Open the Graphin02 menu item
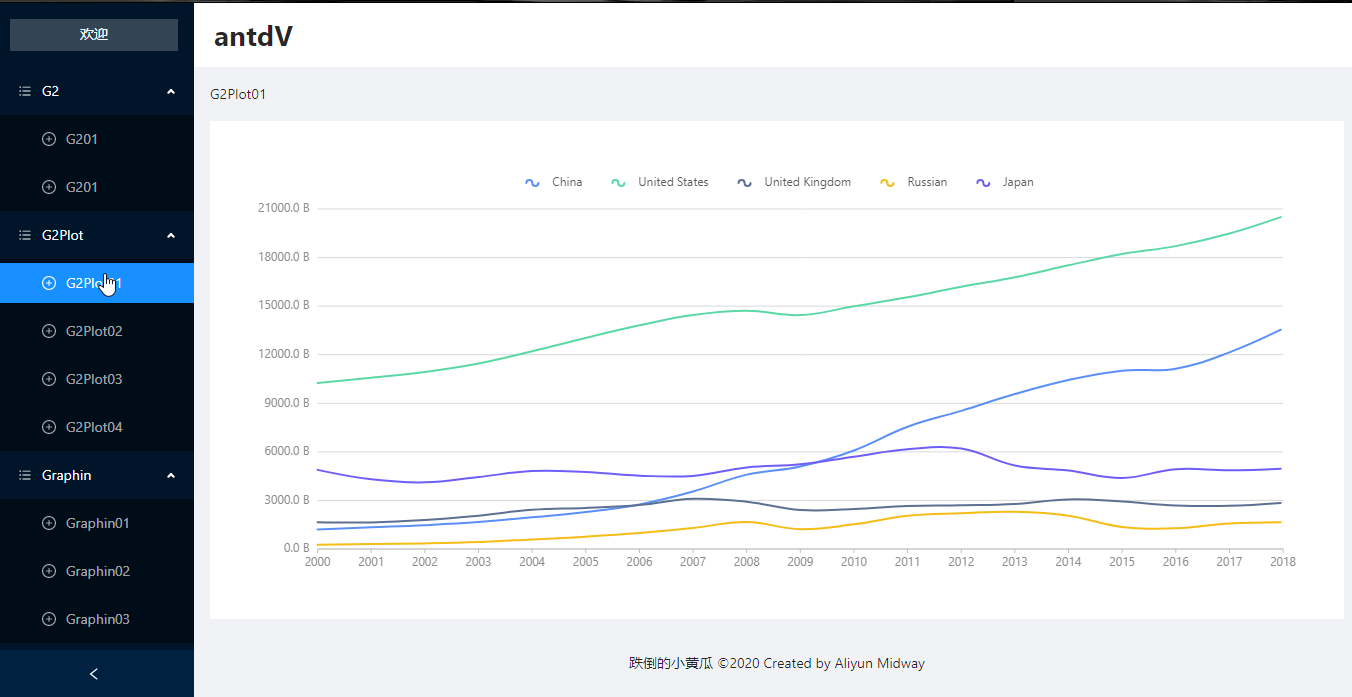1352x697 pixels. tap(97, 571)
